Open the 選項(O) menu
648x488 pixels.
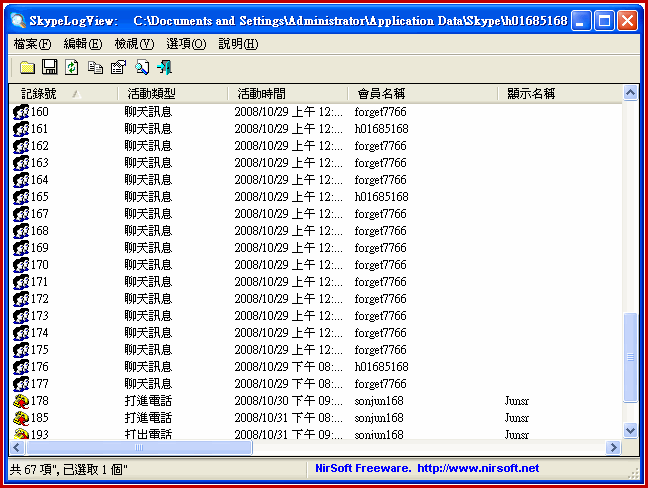pos(186,44)
